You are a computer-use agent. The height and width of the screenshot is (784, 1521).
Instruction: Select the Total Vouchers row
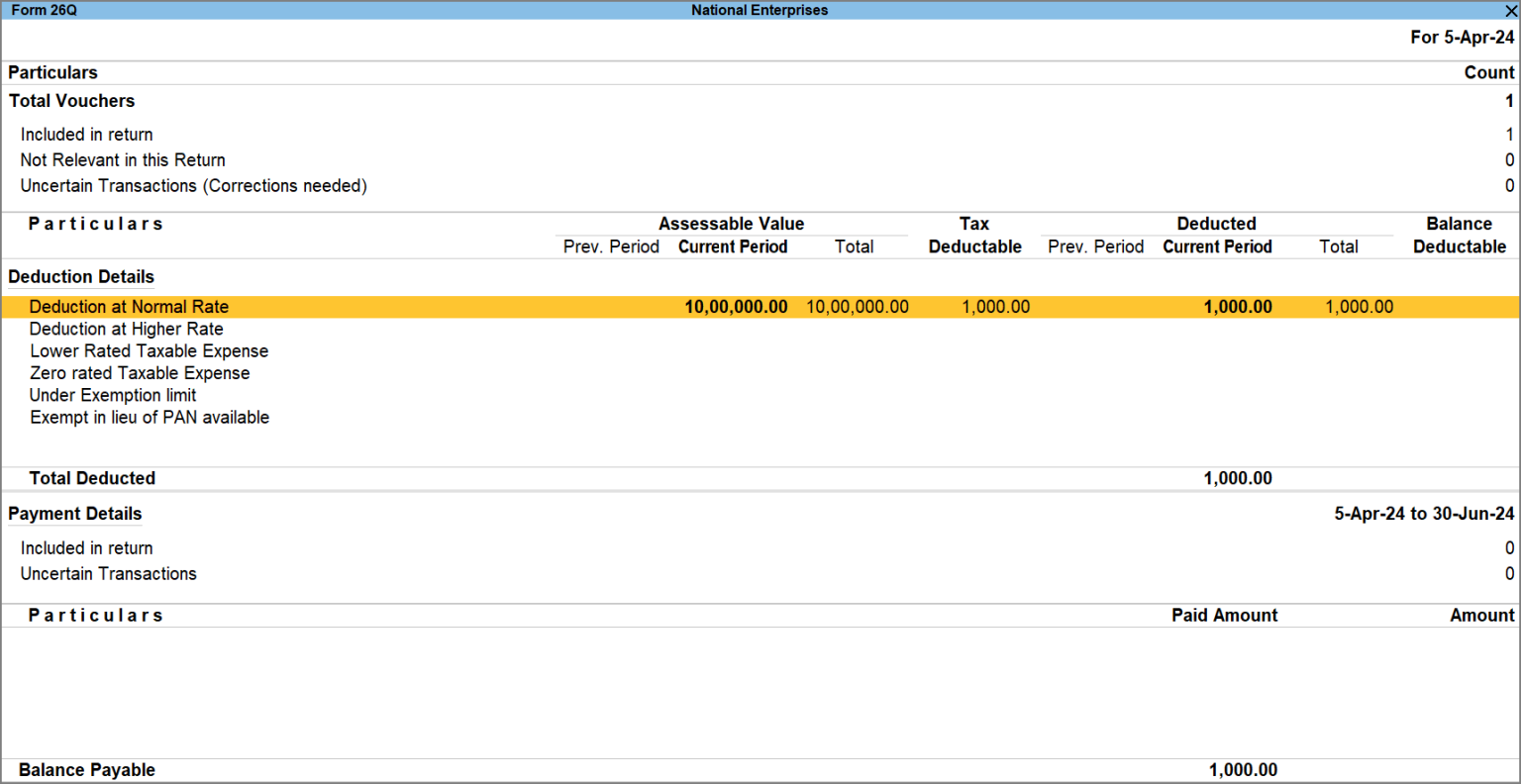71,101
